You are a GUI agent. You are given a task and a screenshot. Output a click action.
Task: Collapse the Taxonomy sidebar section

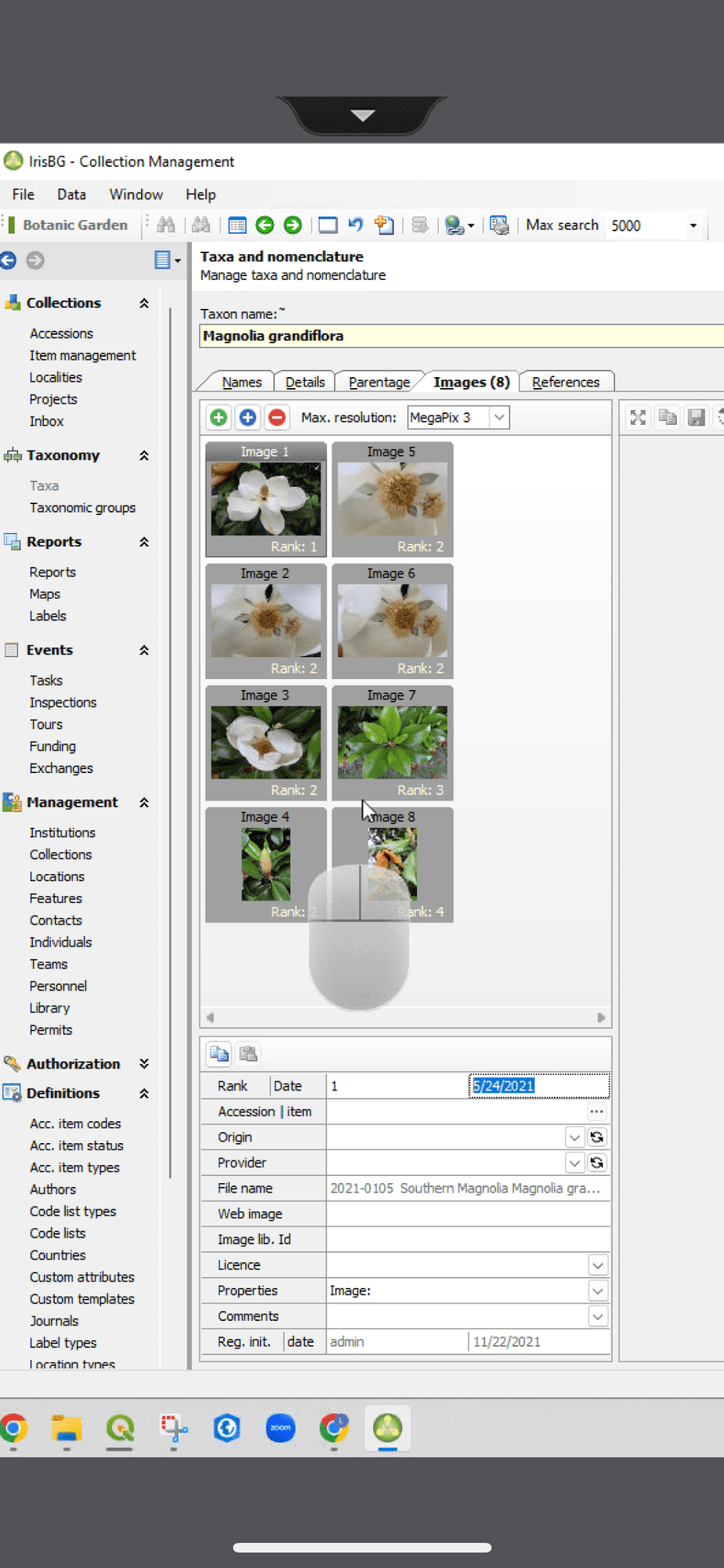[x=144, y=456]
